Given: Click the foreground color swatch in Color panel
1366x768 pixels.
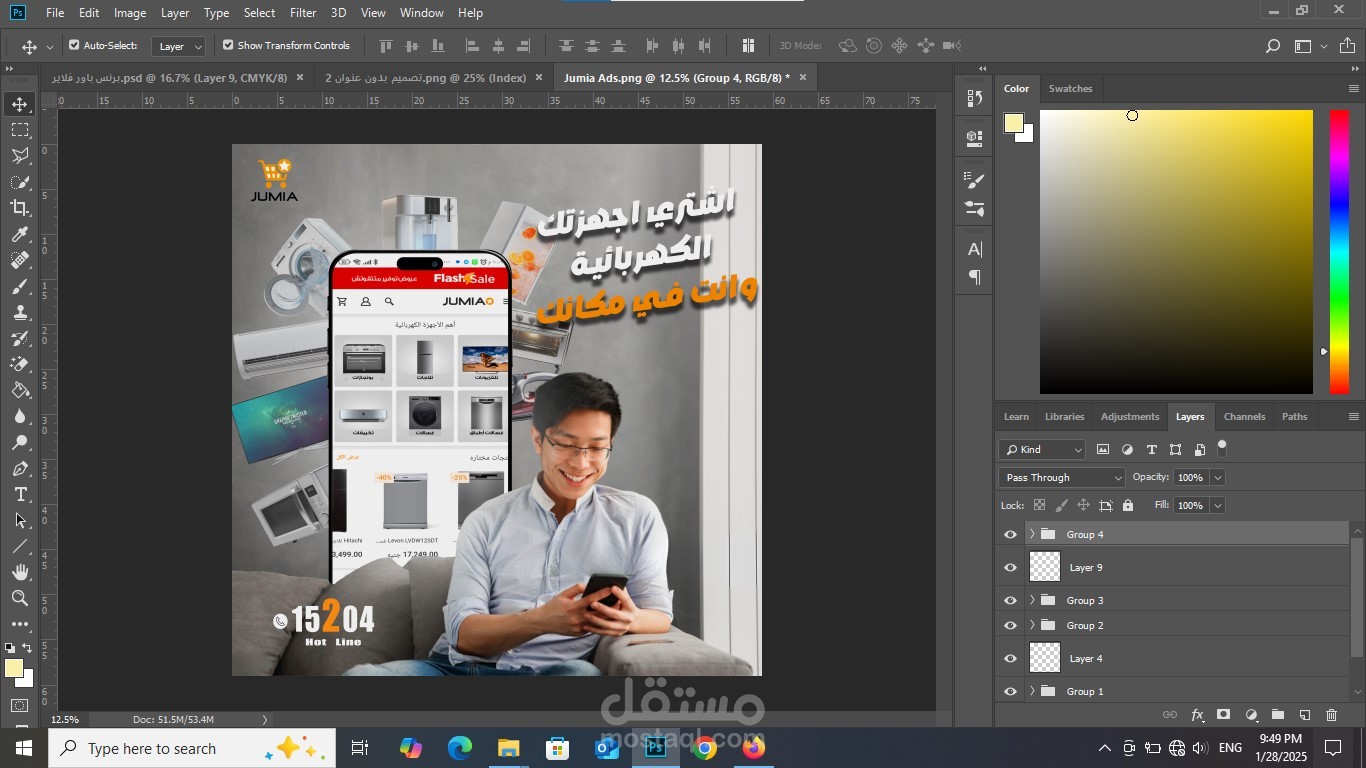Looking at the screenshot, I should [1014, 123].
